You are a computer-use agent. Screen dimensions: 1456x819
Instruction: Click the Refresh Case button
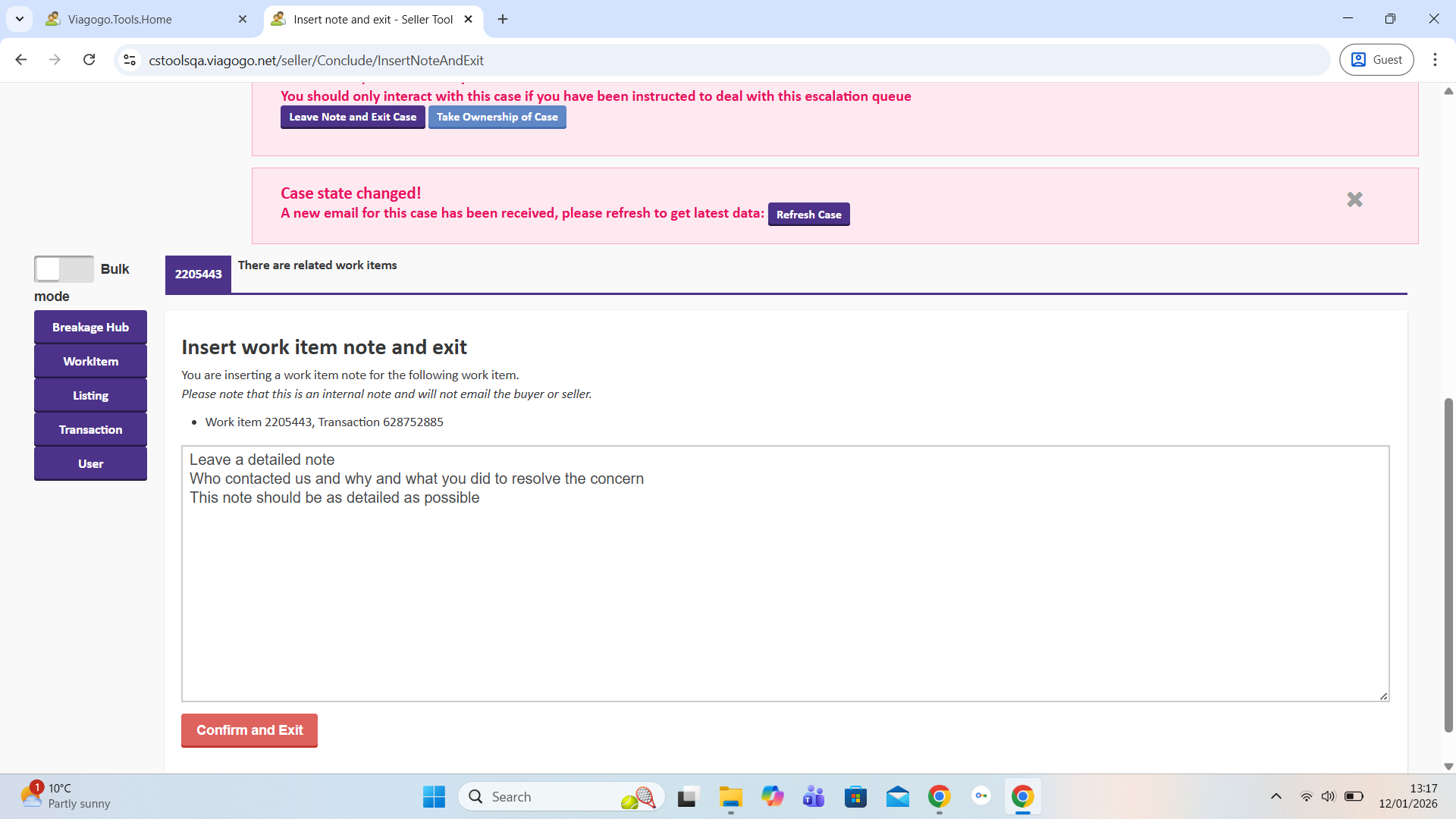click(808, 215)
